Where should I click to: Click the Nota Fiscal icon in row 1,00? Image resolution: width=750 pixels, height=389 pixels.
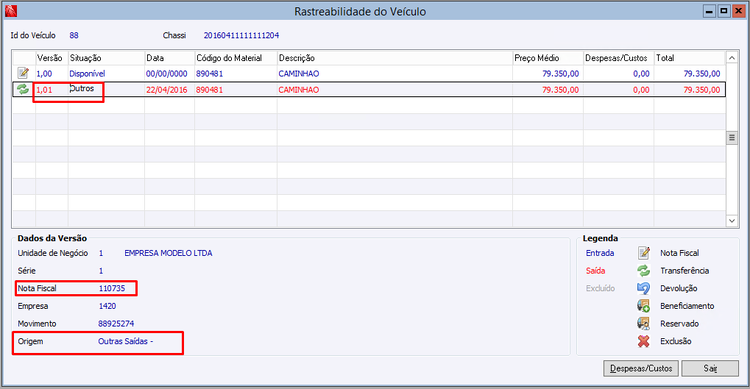coord(23,73)
